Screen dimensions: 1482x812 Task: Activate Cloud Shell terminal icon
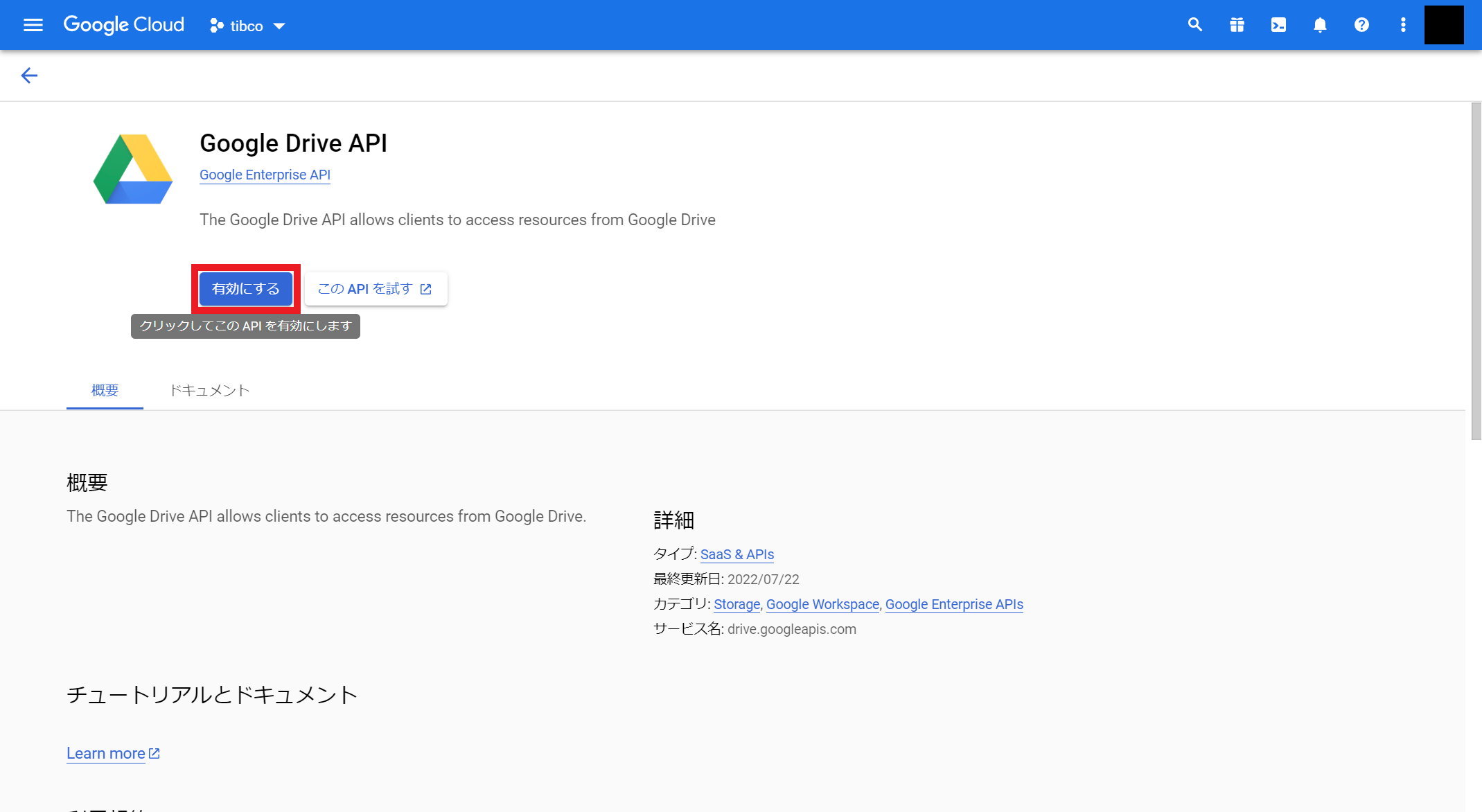tap(1278, 26)
